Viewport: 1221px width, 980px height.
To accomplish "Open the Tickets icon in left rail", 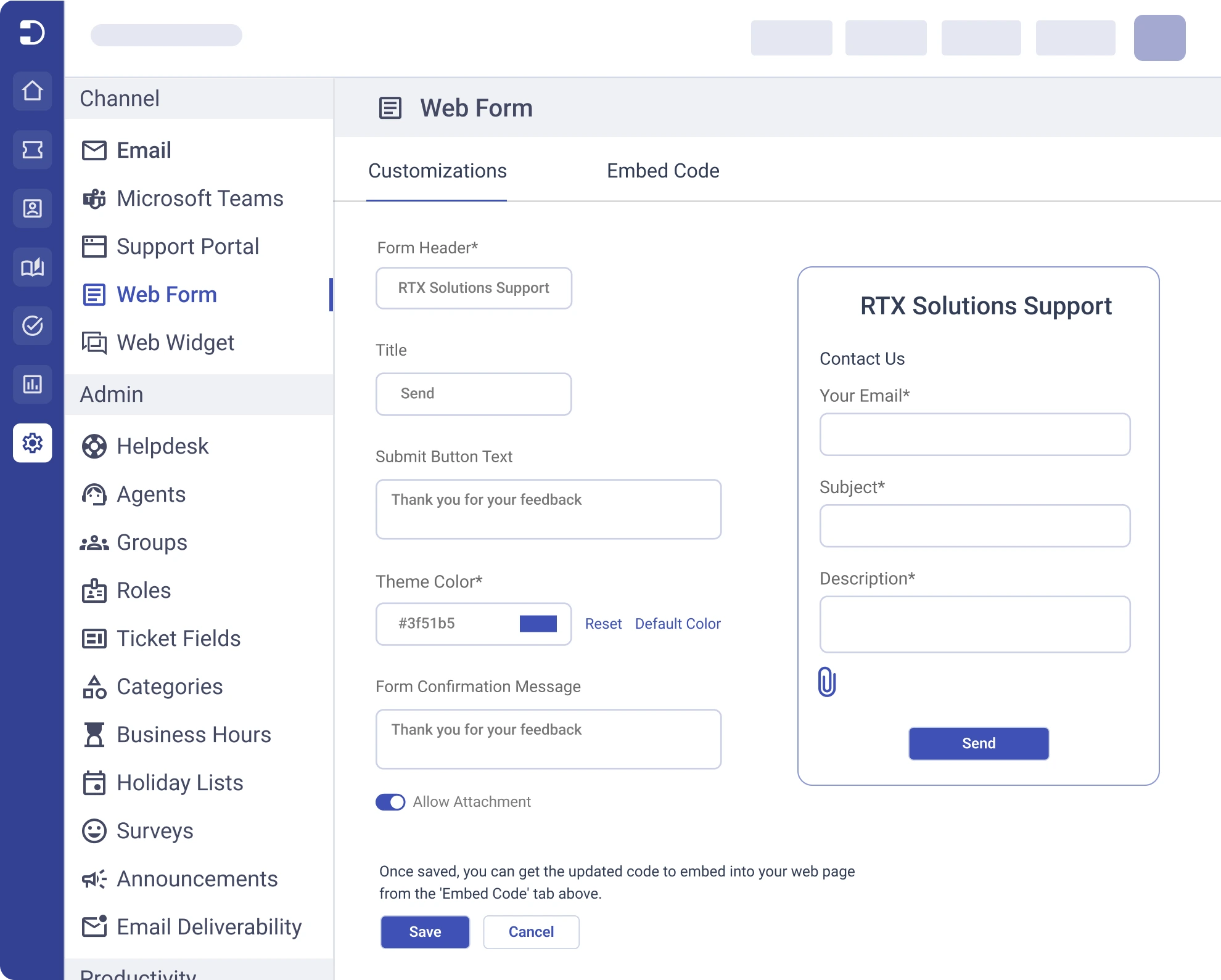I will pos(32,150).
